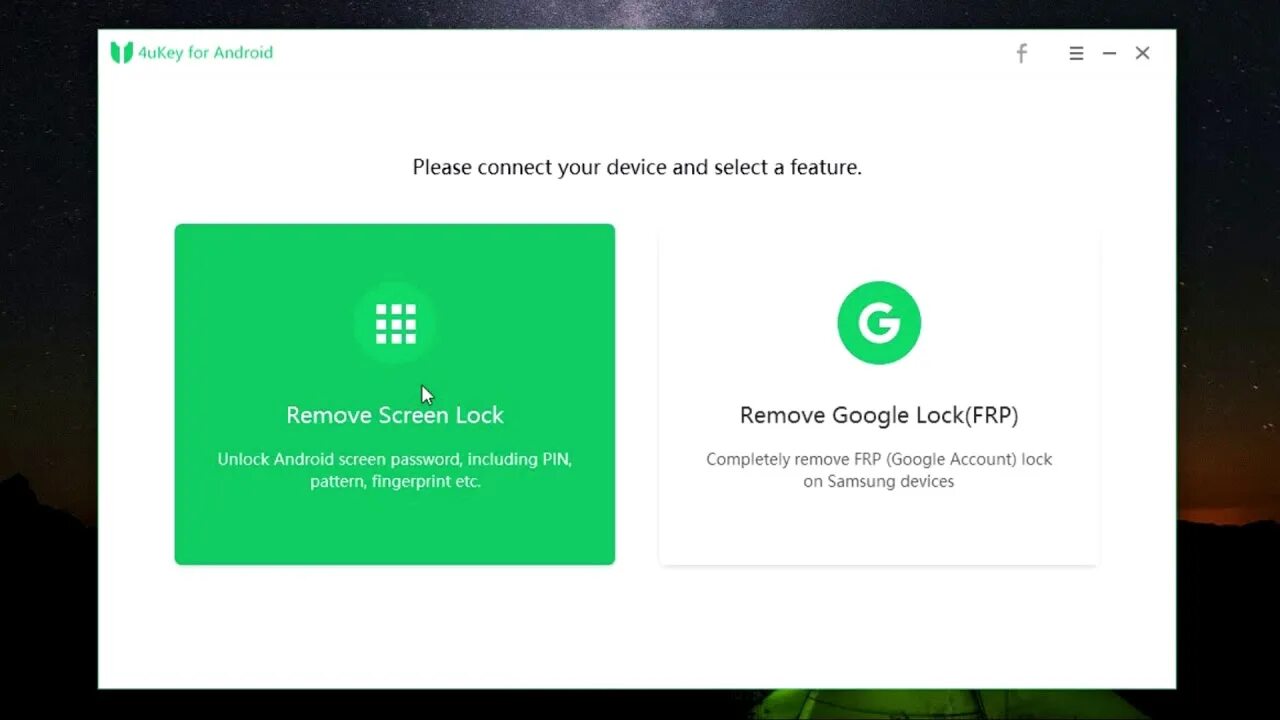The image size is (1280, 720).
Task: Click the text 'Unlock Android screen password, including PIN'
Action: click(395, 459)
